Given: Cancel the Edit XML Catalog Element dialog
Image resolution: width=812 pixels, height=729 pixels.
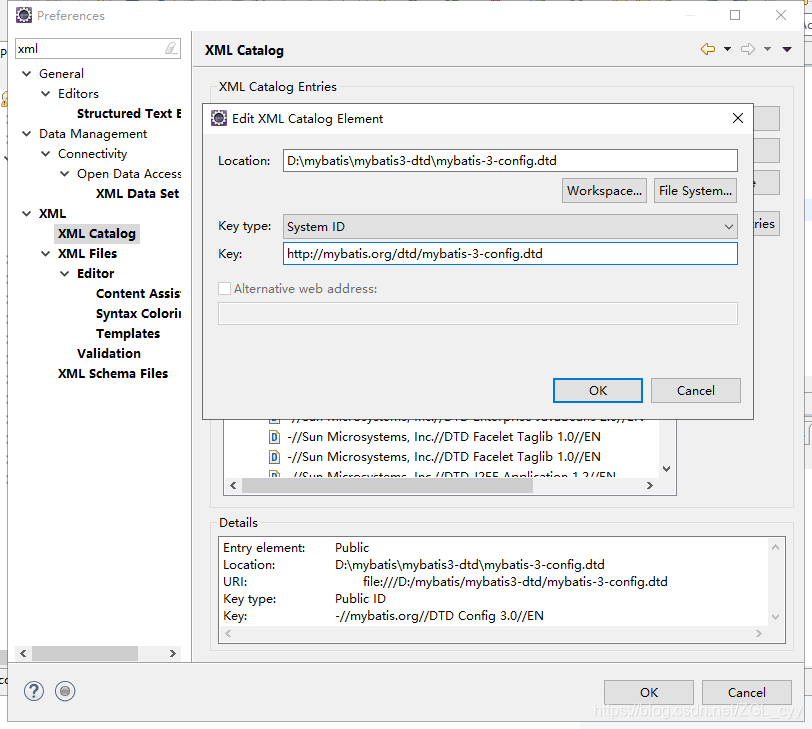Looking at the screenshot, I should click(x=695, y=390).
